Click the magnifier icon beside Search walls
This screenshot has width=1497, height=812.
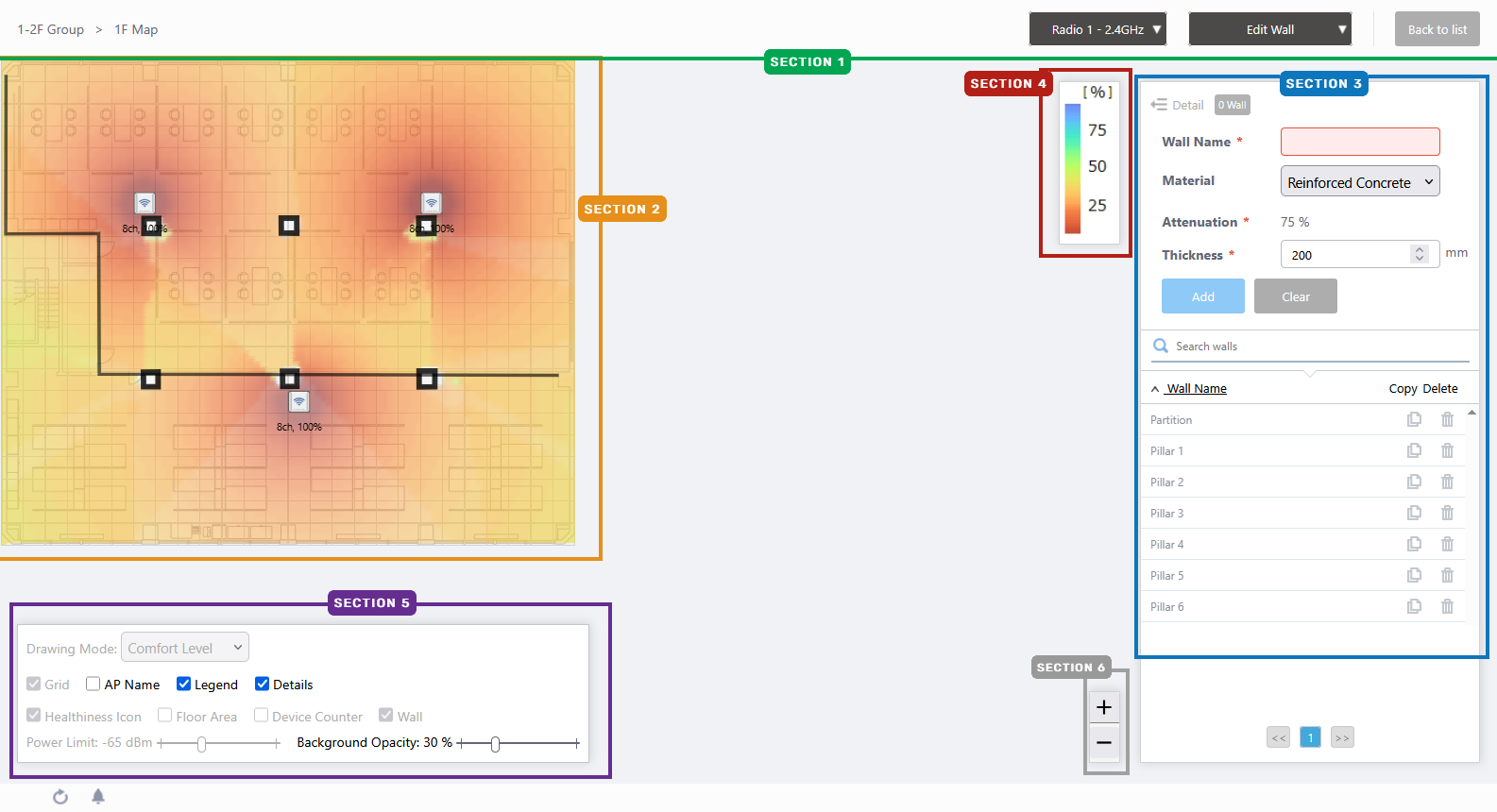pos(1161,346)
